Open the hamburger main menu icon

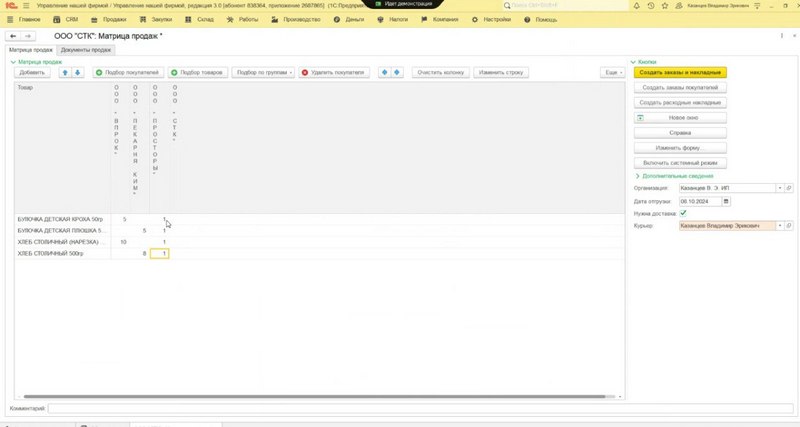pyautogui.click(x=26, y=6)
